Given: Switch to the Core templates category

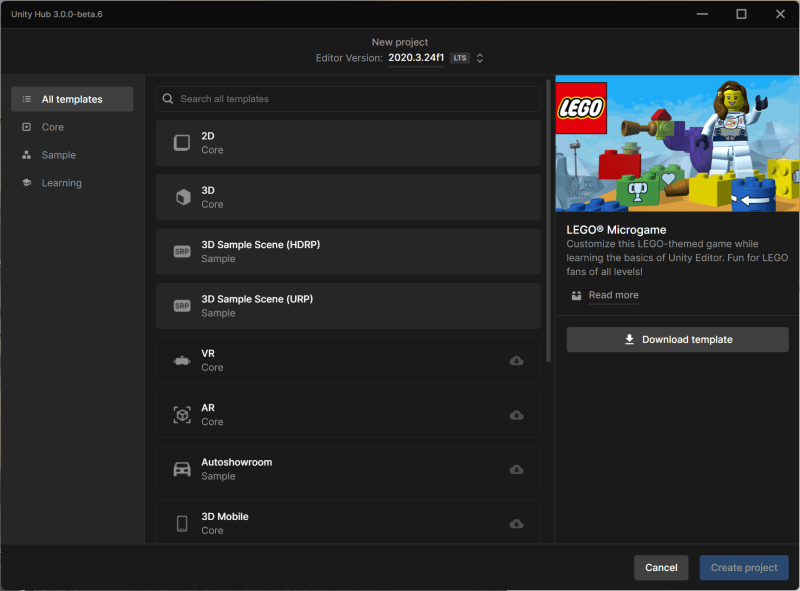Looking at the screenshot, I should (x=53, y=127).
